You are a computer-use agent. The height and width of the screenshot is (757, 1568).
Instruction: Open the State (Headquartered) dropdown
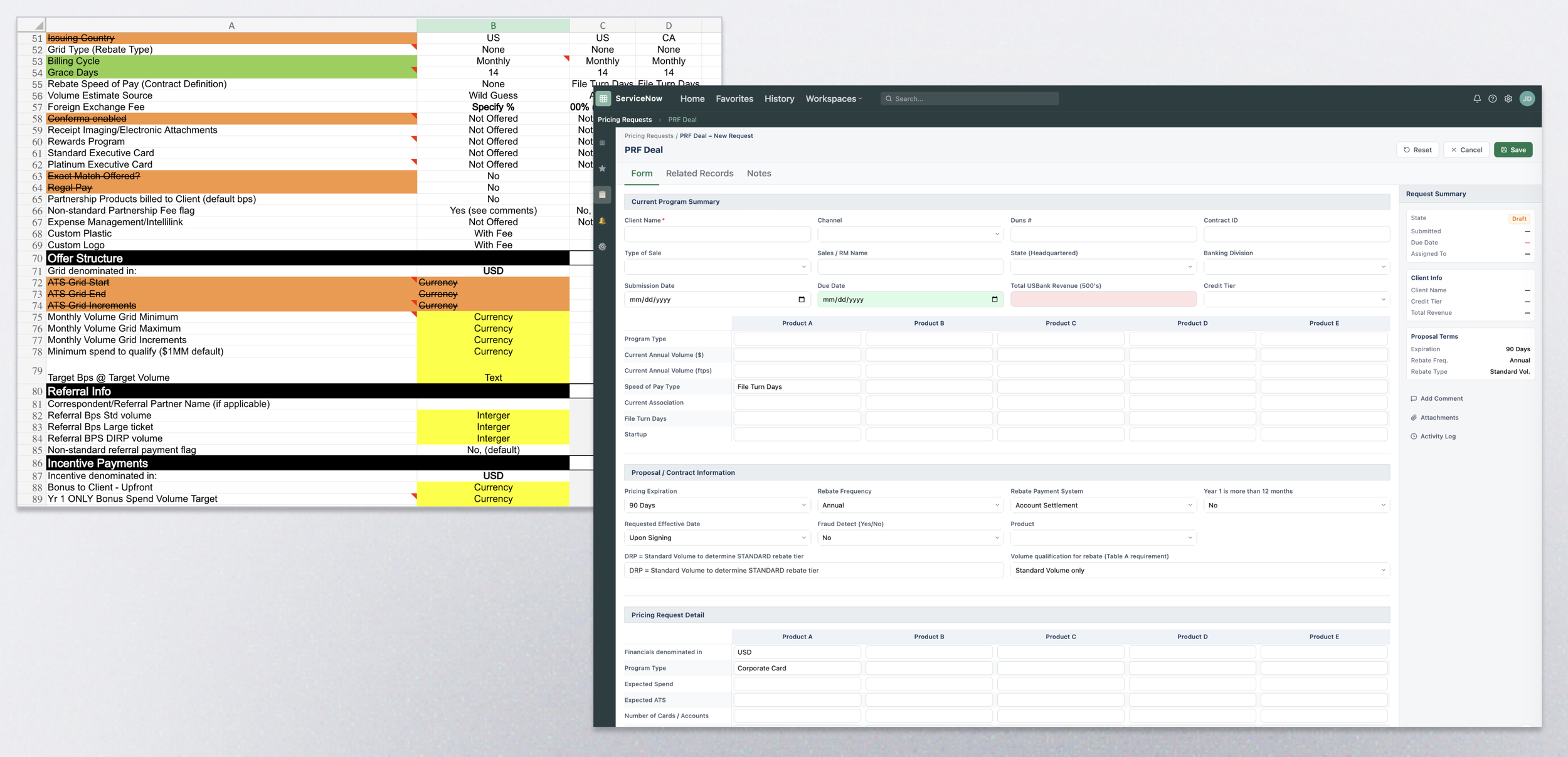[x=1104, y=267]
